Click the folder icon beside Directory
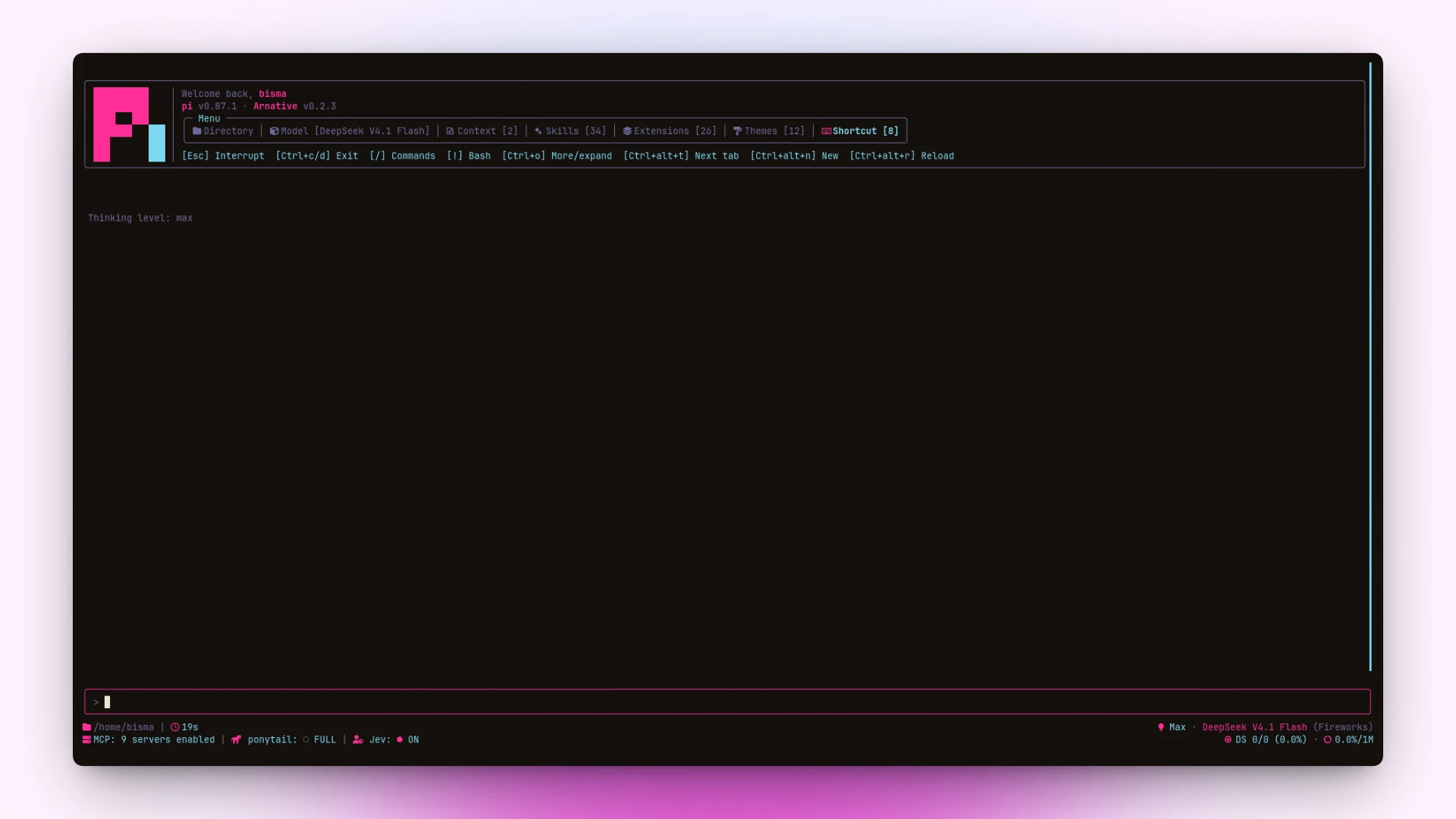Image resolution: width=1456 pixels, height=819 pixels. tap(197, 131)
